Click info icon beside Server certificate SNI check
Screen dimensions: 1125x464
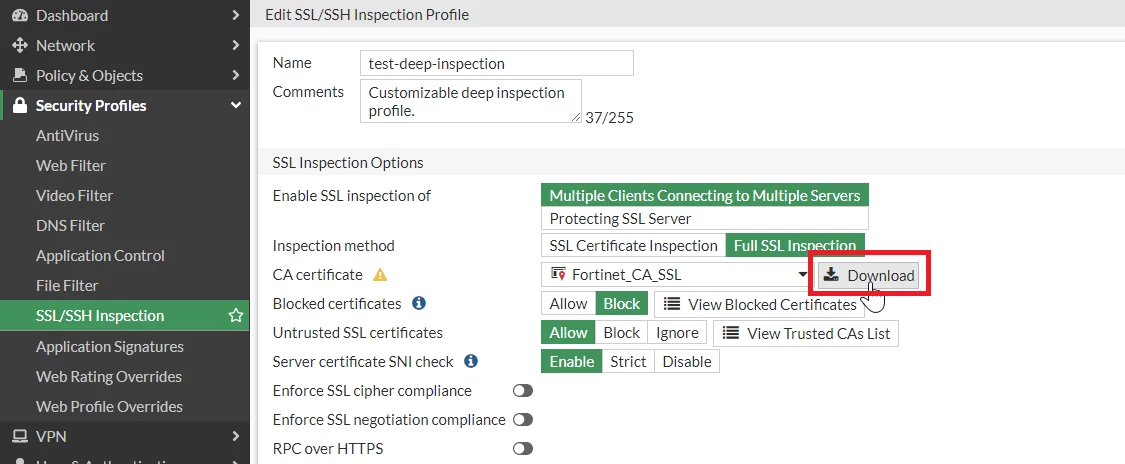(471, 361)
